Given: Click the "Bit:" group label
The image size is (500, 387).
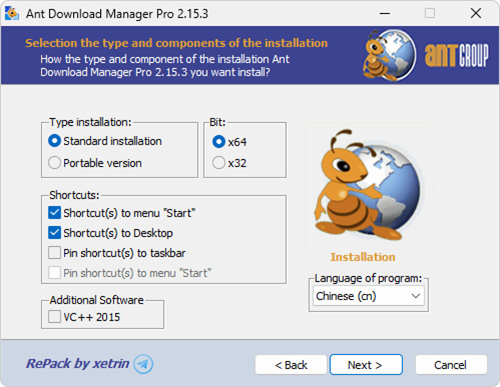Looking at the screenshot, I should coord(217,122).
